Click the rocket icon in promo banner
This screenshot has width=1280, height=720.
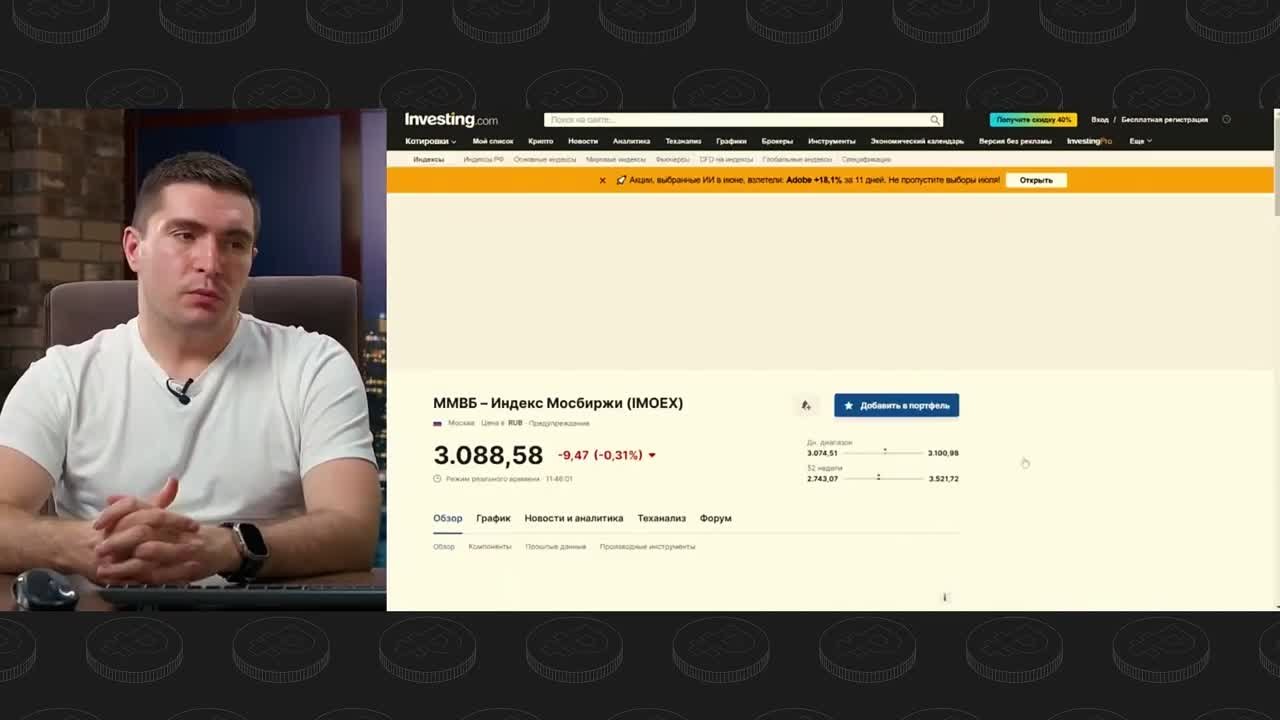[x=621, y=180]
